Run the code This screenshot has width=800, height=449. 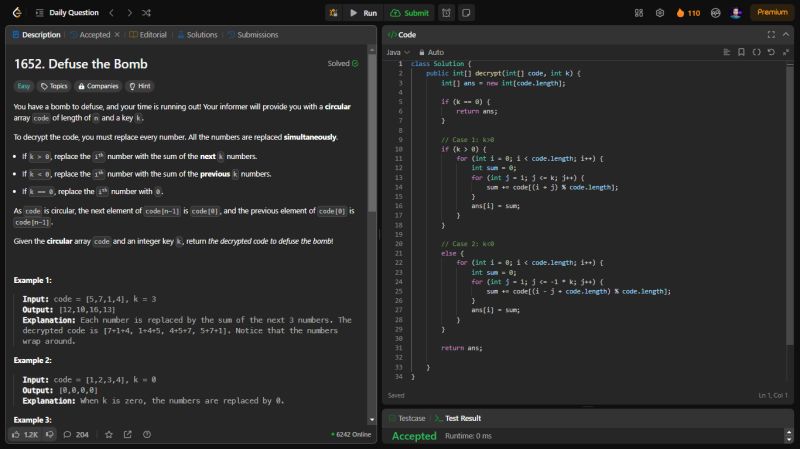tap(364, 13)
